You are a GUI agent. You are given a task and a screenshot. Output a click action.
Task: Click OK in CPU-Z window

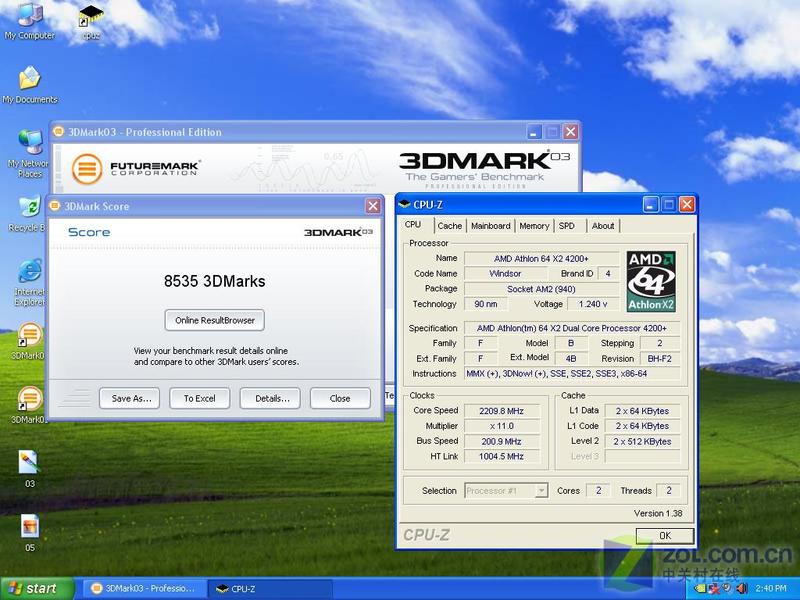pyautogui.click(x=665, y=536)
